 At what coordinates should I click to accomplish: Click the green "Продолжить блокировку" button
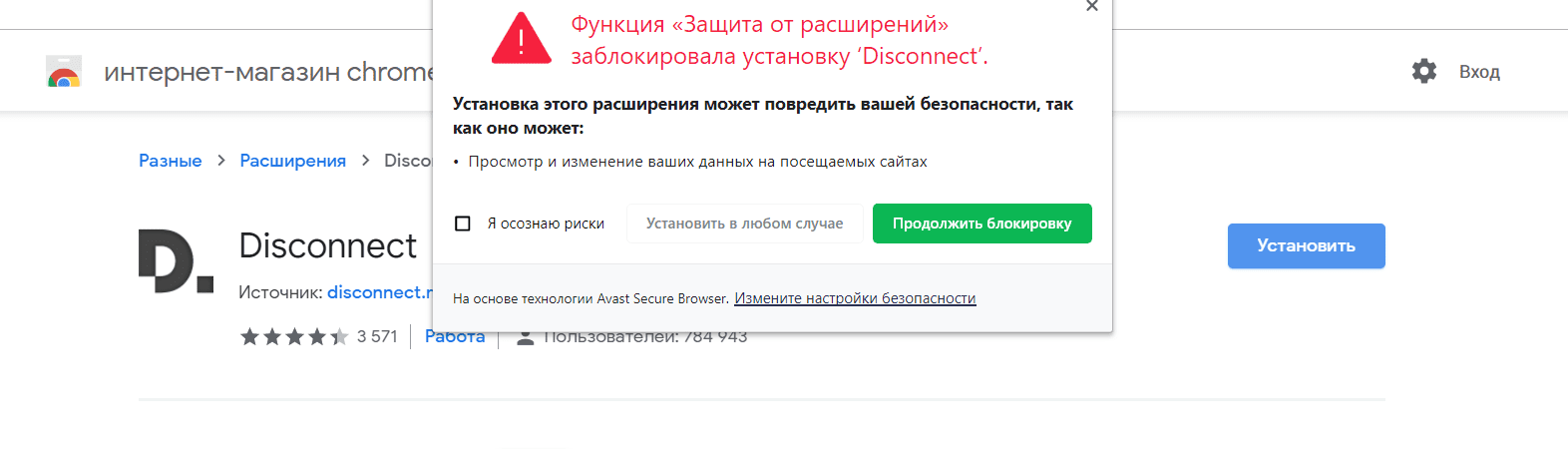tap(981, 224)
